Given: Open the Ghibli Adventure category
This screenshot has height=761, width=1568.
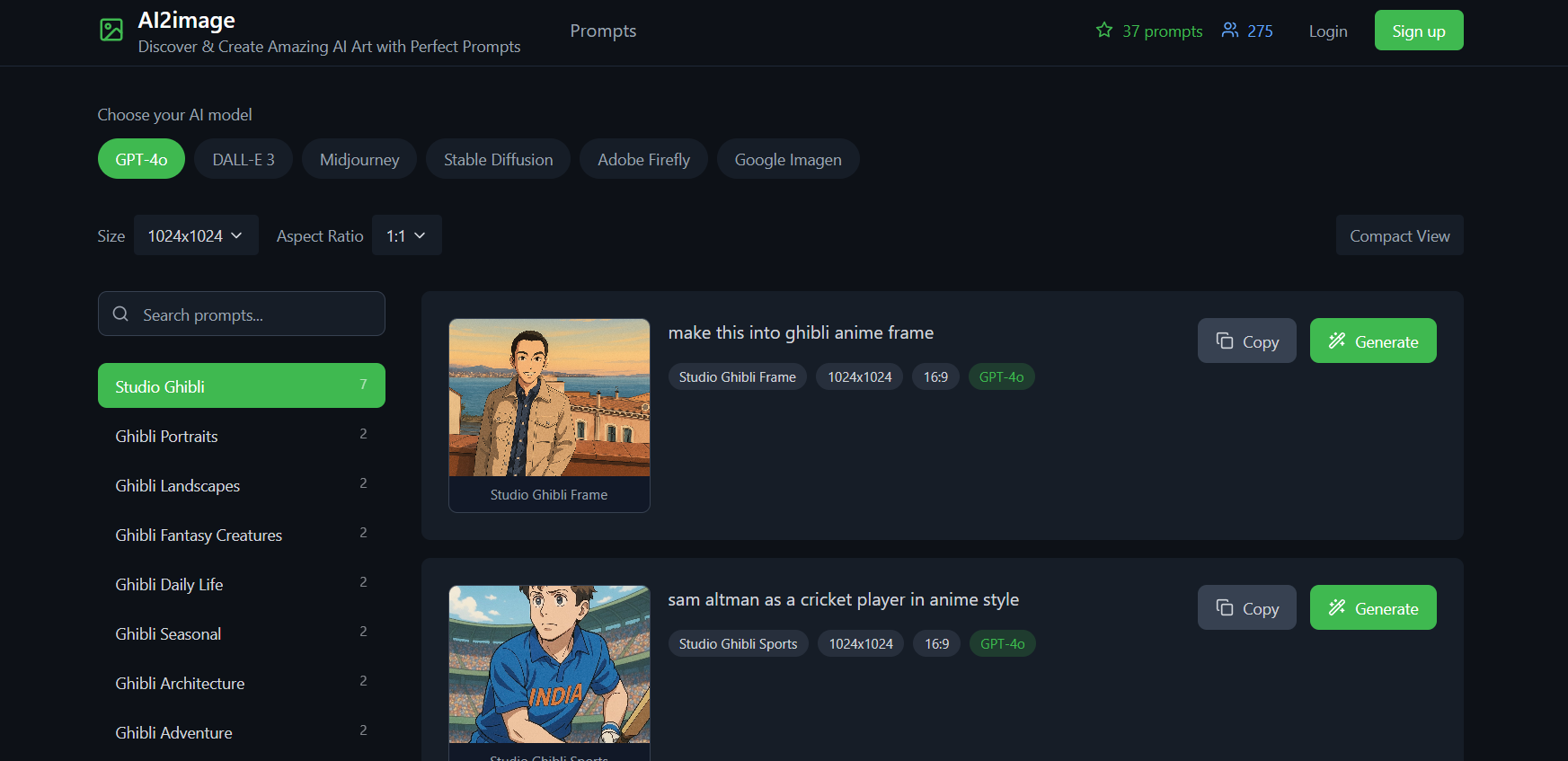Looking at the screenshot, I should (242, 732).
